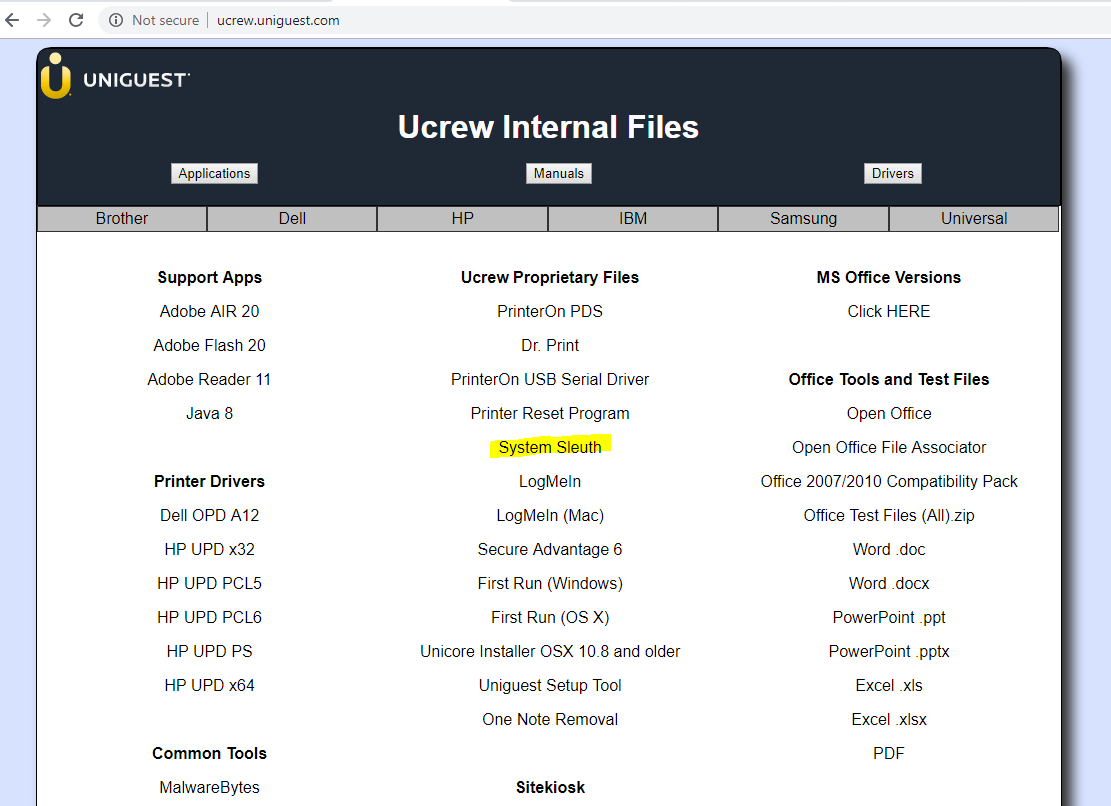Click the ucrew.uniguest.com address bar

pos(278,21)
